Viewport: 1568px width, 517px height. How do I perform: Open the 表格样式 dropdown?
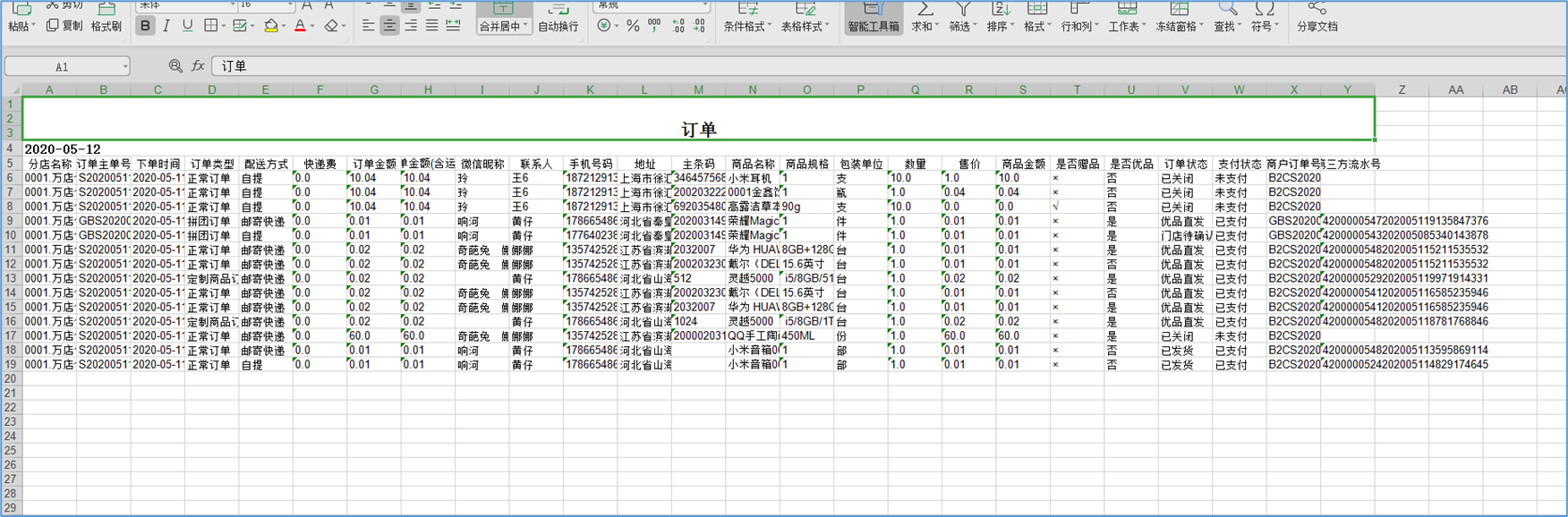click(x=805, y=27)
